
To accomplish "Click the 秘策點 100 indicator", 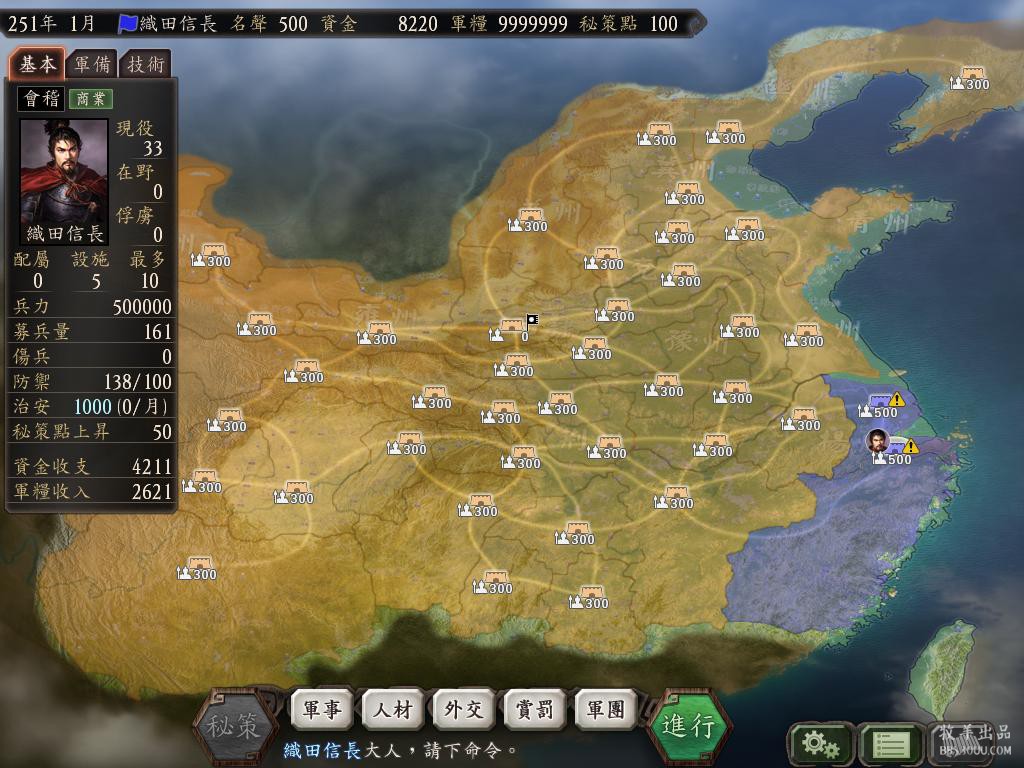I will [628, 24].
